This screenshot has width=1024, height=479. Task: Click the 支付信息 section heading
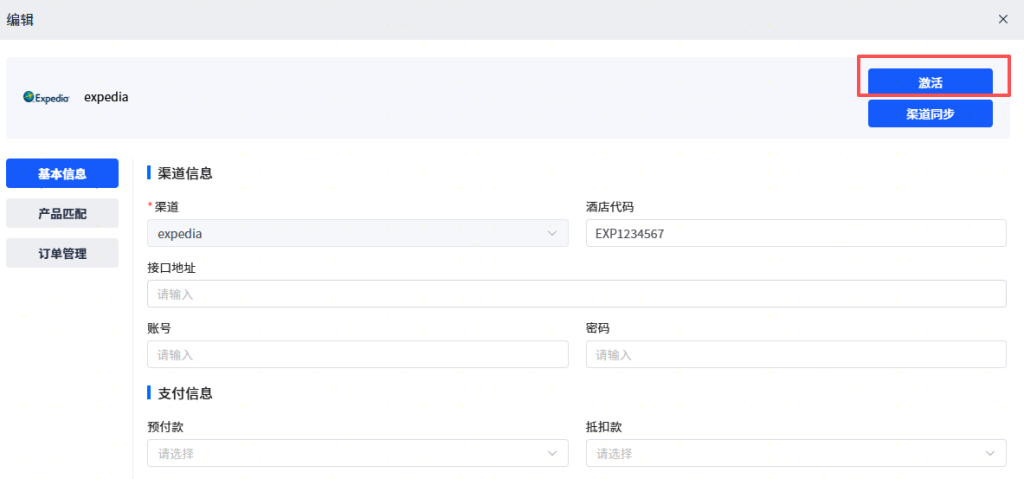185,393
